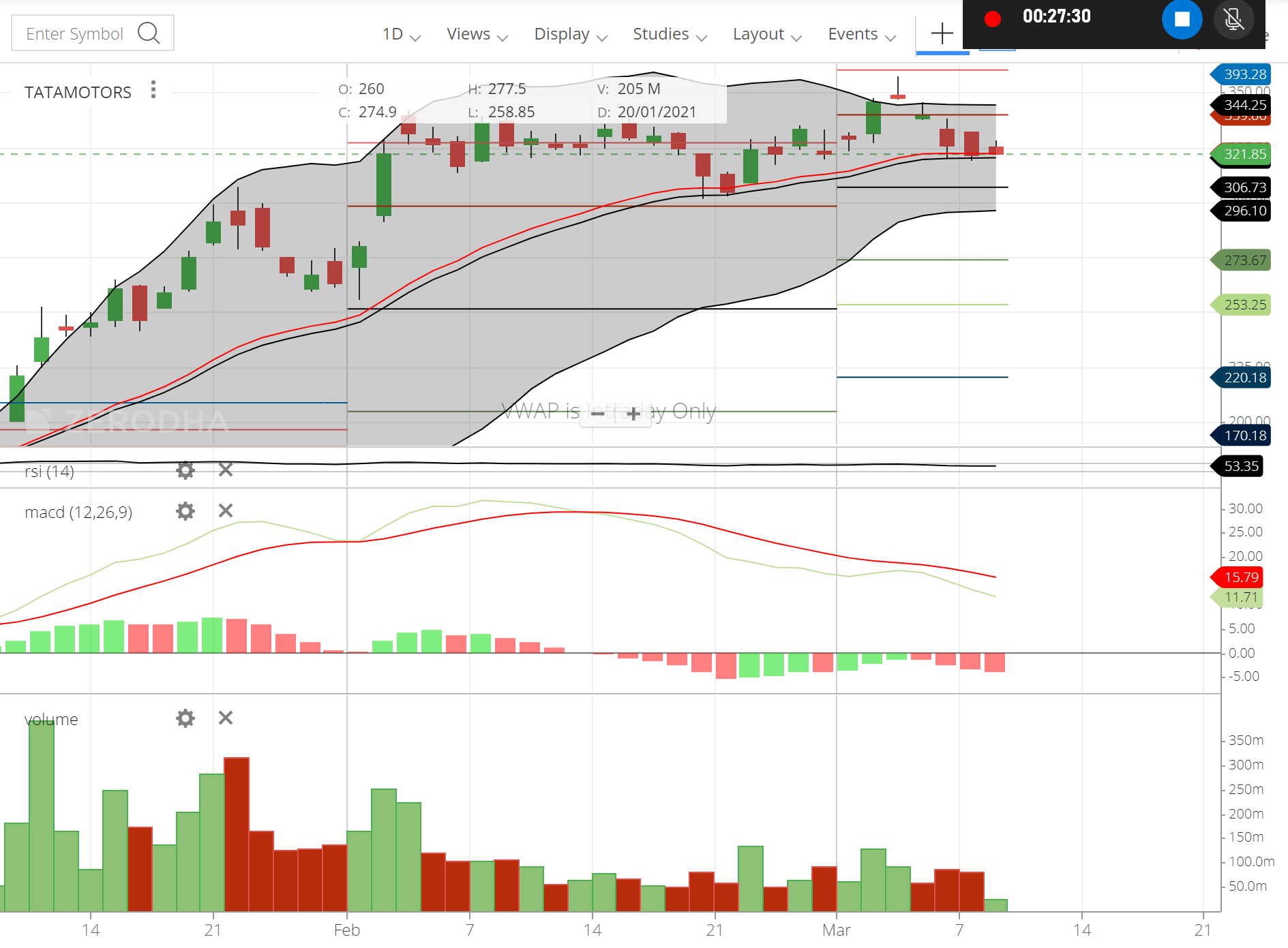Open TATAMOTORS three-dot options menu

tap(153, 90)
